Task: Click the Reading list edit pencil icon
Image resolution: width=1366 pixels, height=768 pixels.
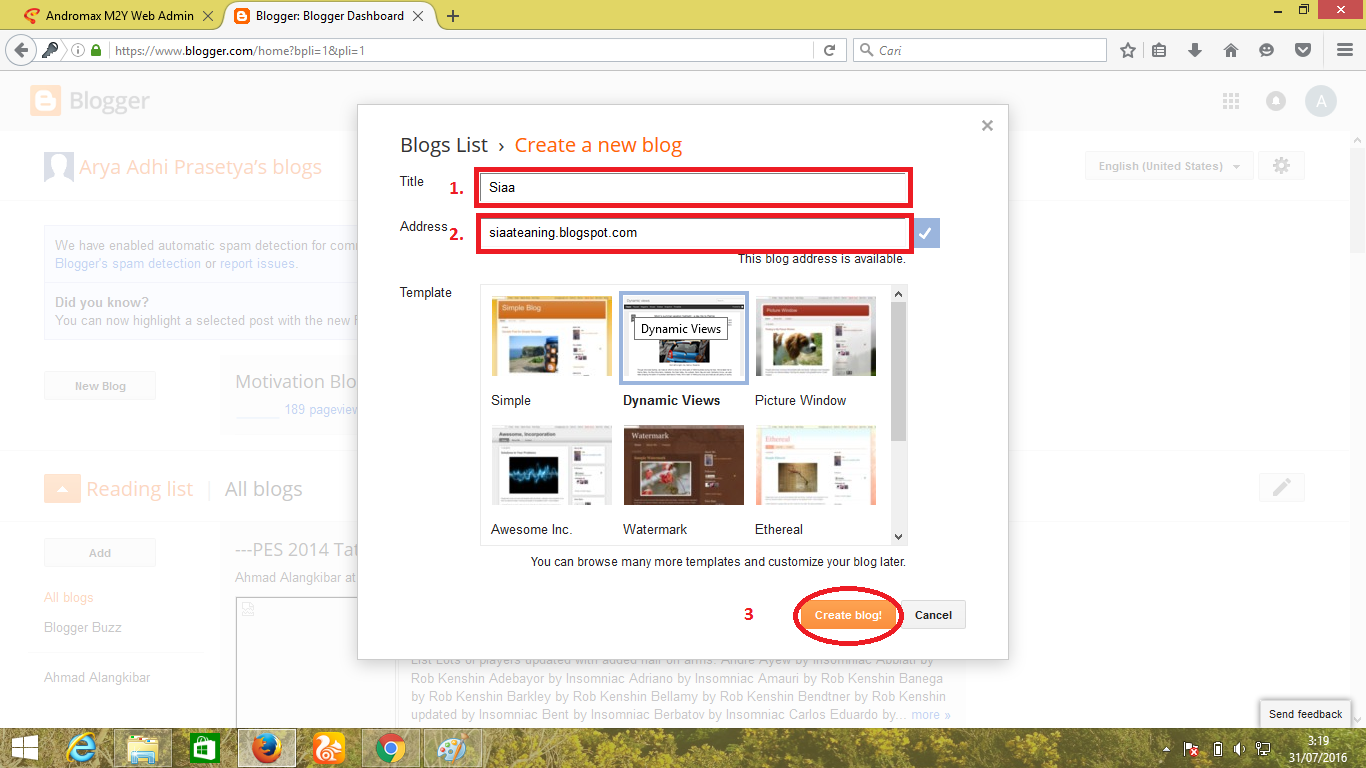Action: (1281, 488)
